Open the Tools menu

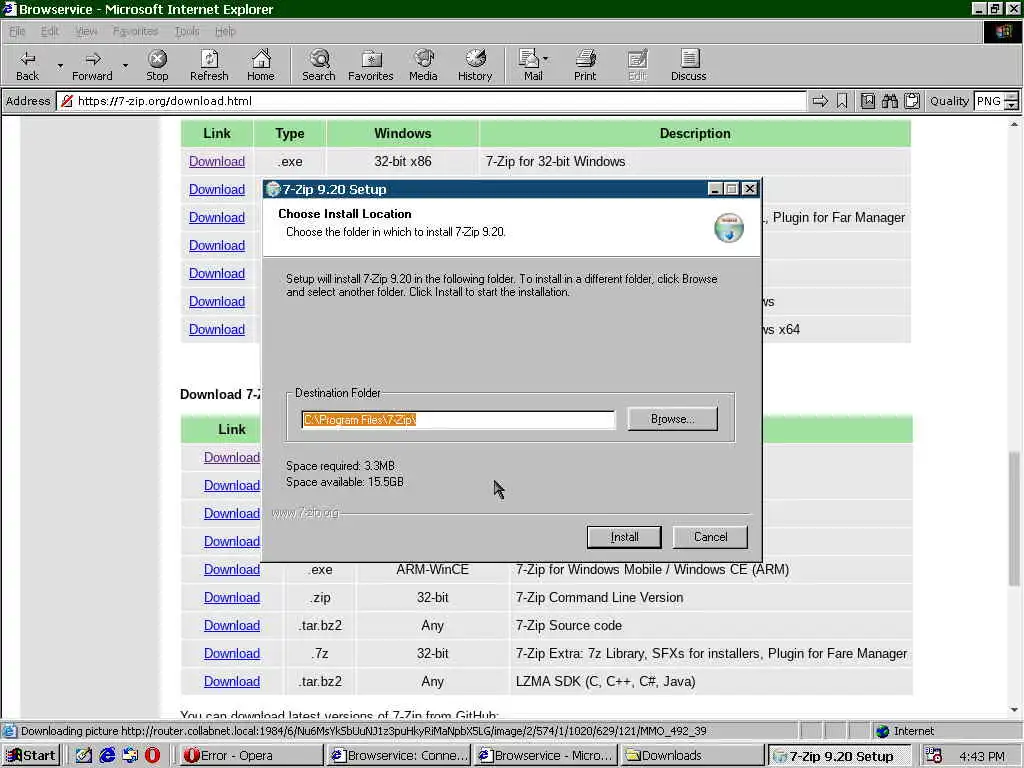tap(187, 31)
